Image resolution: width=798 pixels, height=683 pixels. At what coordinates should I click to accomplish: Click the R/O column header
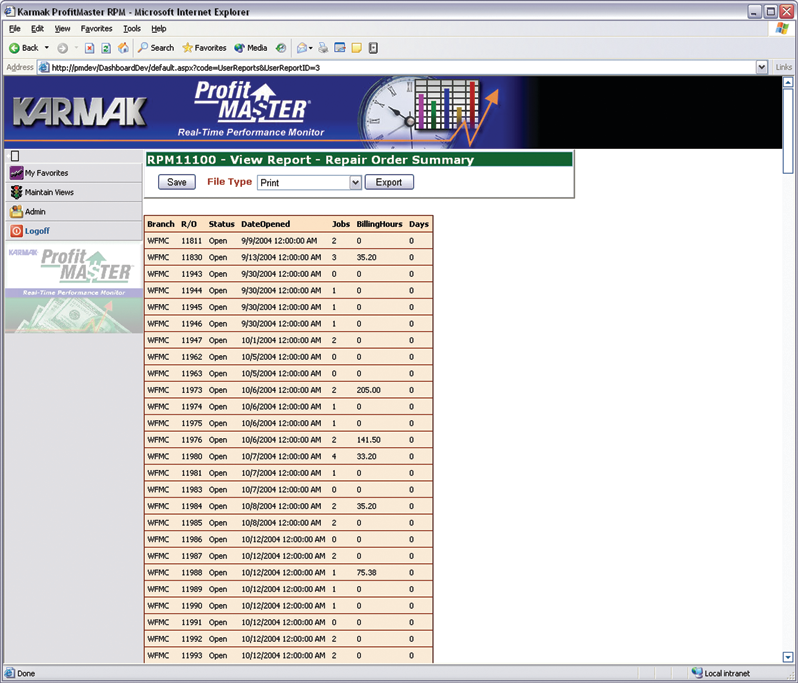[x=189, y=224]
